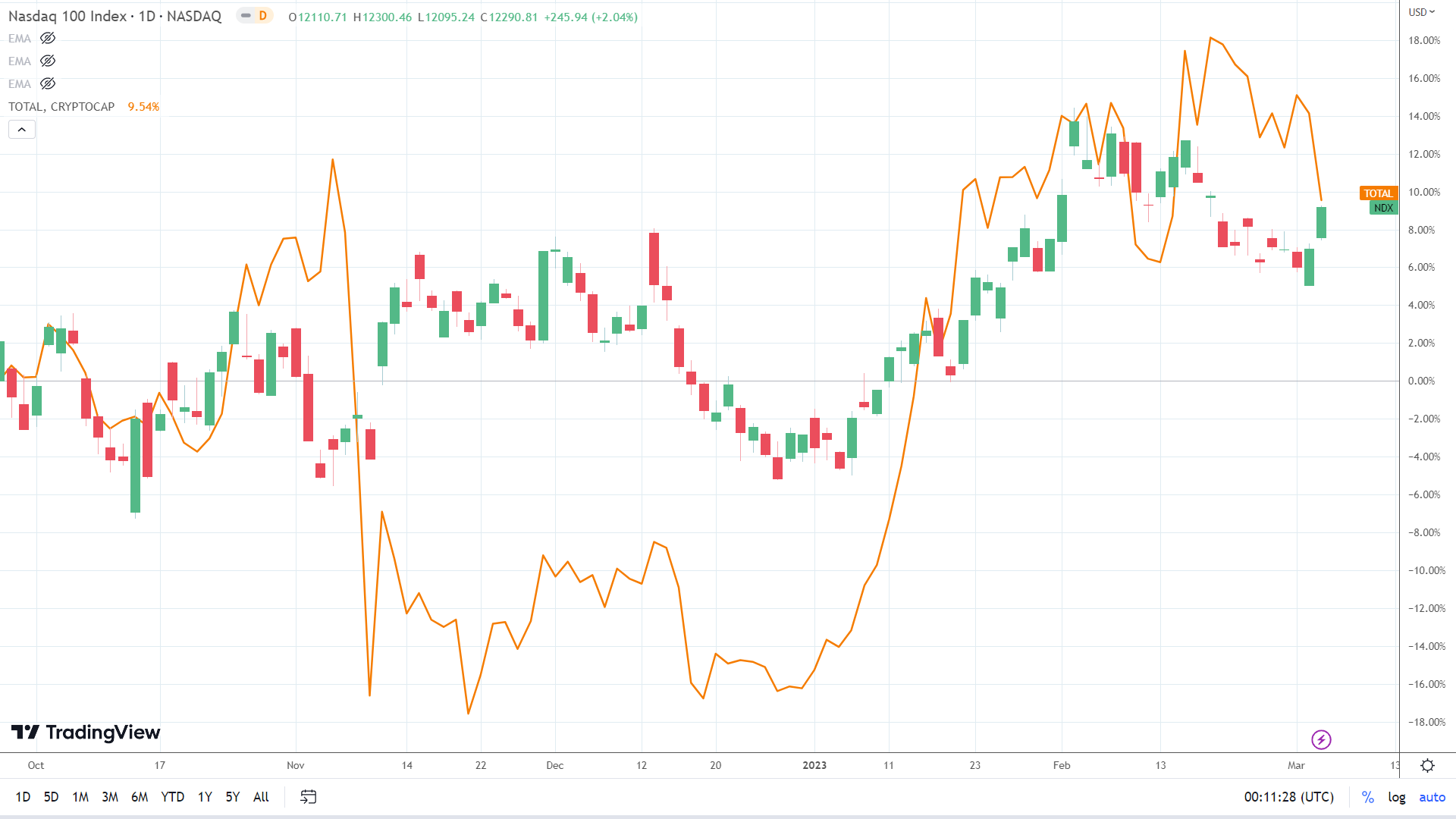The width and height of the screenshot is (1456, 819).
Task: Select the 6M time range
Action: (140, 797)
